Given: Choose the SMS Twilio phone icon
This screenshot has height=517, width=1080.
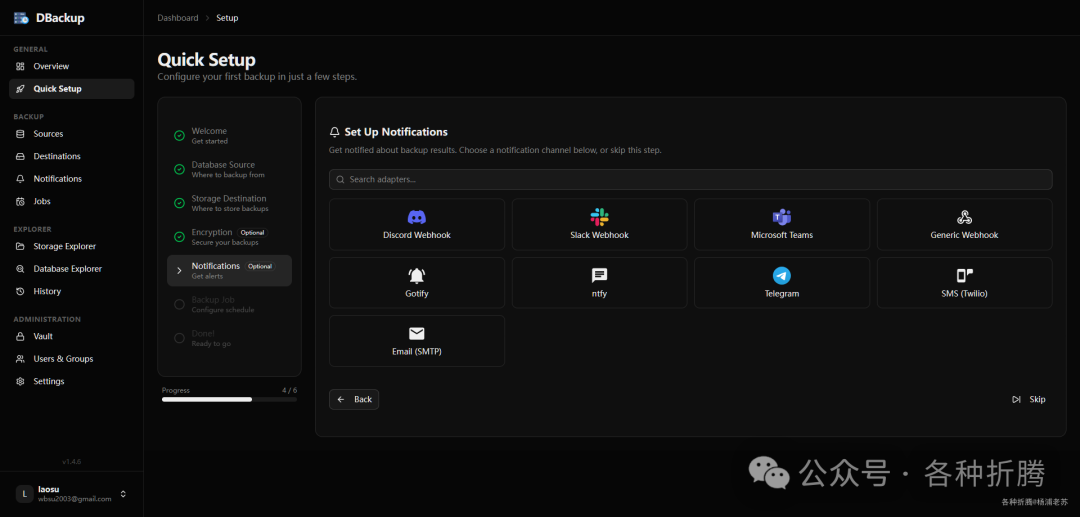Looking at the screenshot, I should 964,276.
